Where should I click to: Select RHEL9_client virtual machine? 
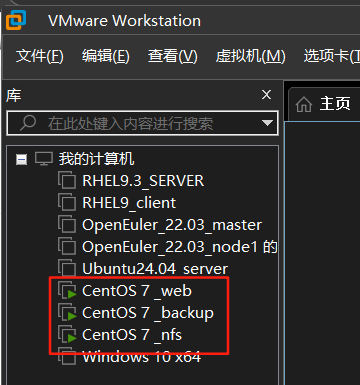point(129,203)
